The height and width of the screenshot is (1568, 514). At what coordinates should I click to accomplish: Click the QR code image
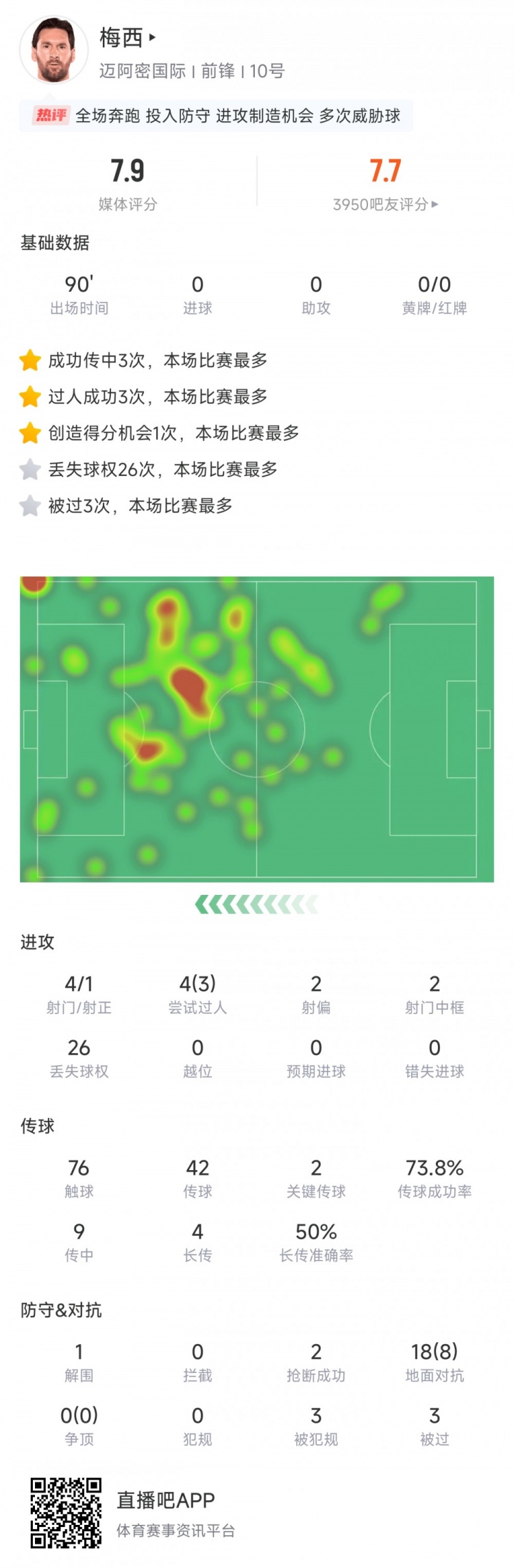tap(66, 1513)
